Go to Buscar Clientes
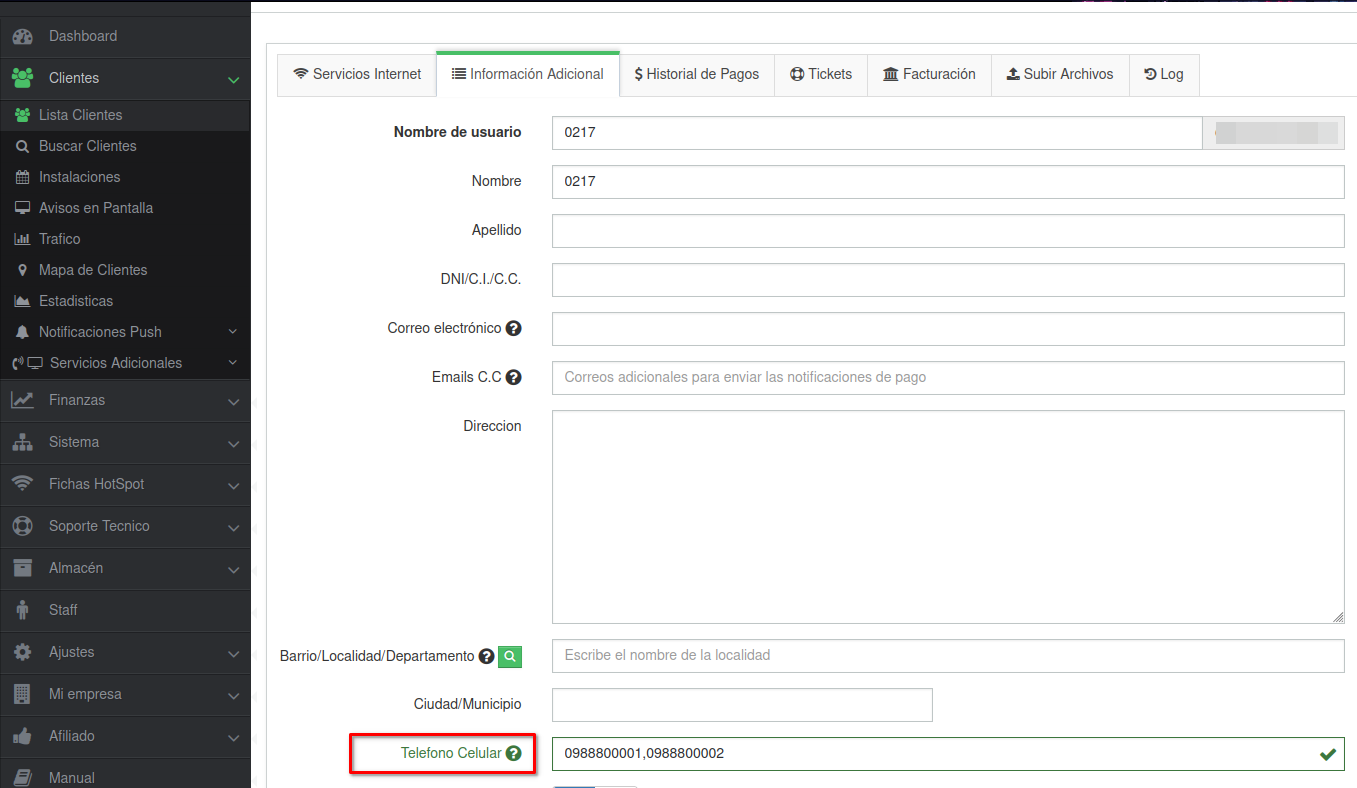The image size is (1357, 788). (x=87, y=146)
